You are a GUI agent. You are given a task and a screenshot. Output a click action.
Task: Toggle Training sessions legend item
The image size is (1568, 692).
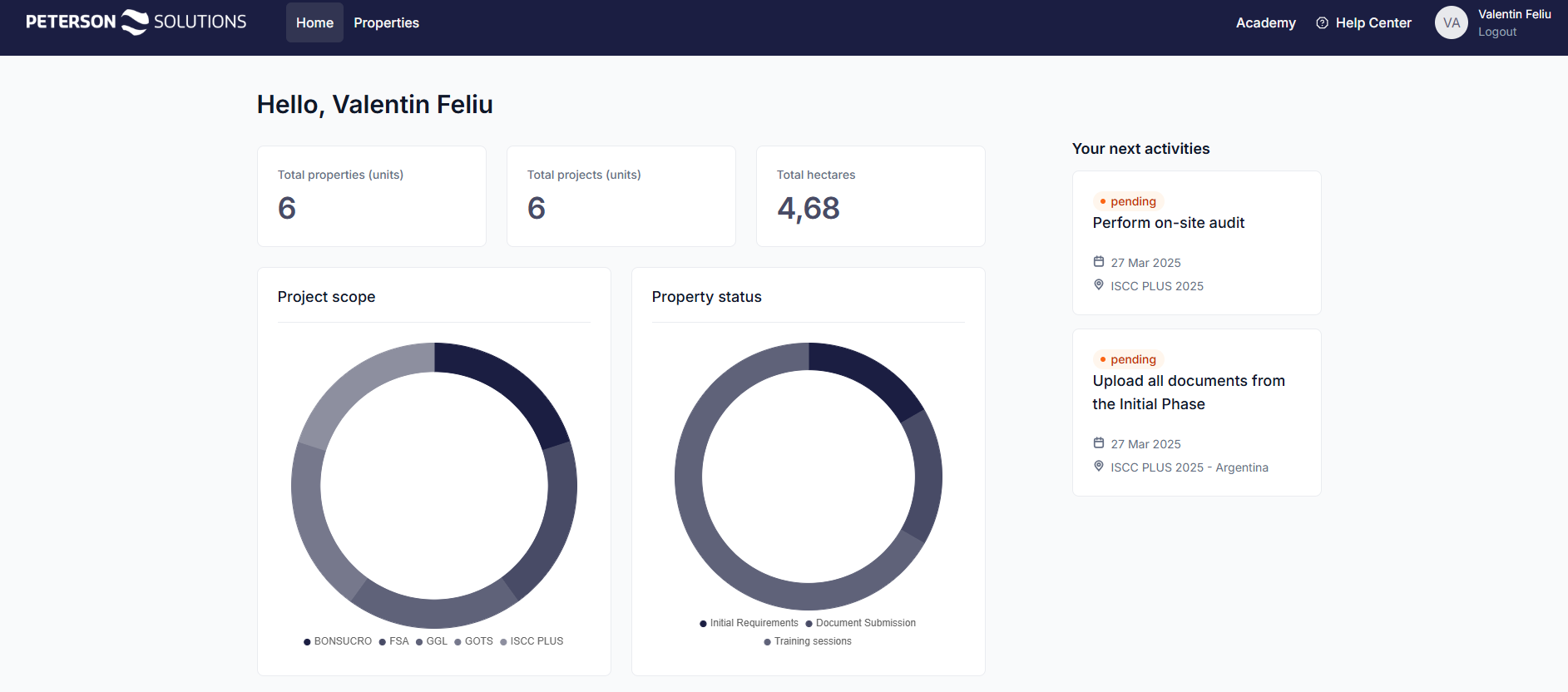tap(808, 641)
